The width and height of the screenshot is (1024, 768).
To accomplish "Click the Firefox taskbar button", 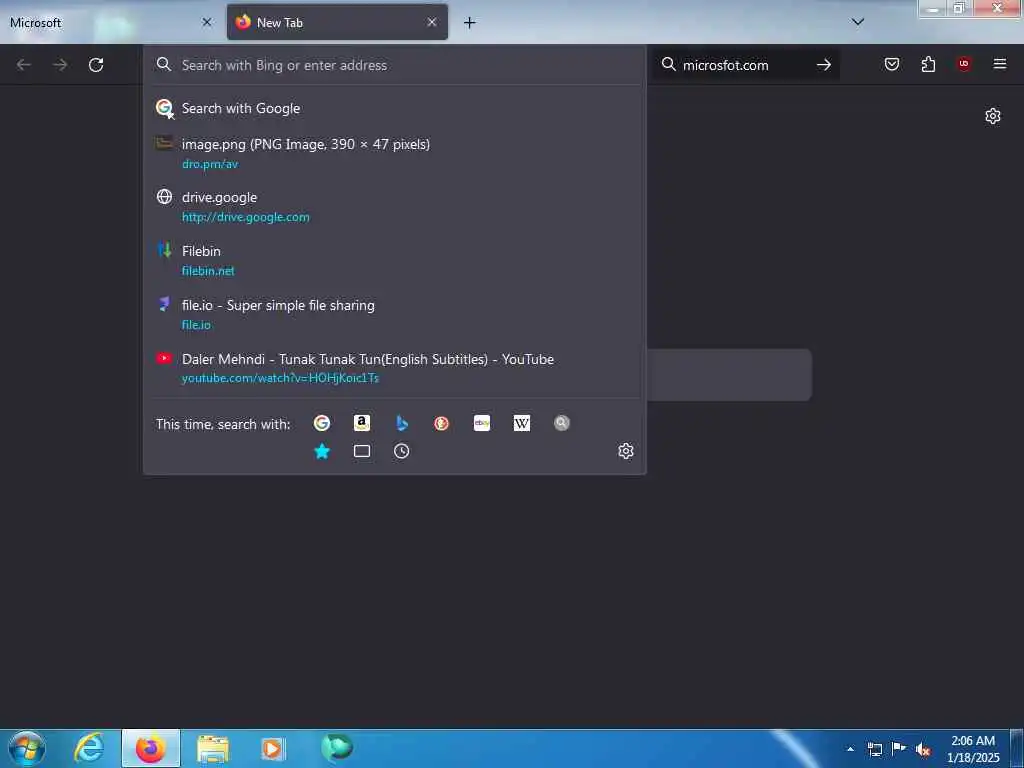I will click(x=151, y=748).
